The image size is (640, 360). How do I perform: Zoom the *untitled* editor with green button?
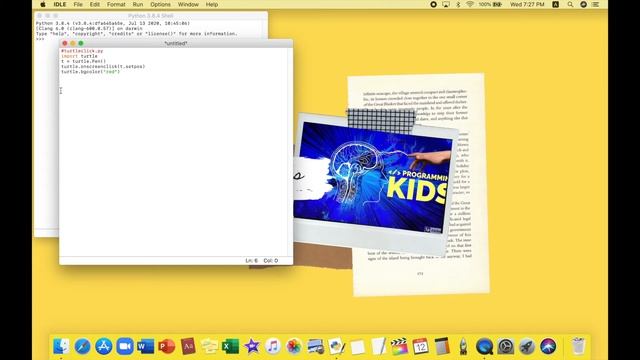81,43
